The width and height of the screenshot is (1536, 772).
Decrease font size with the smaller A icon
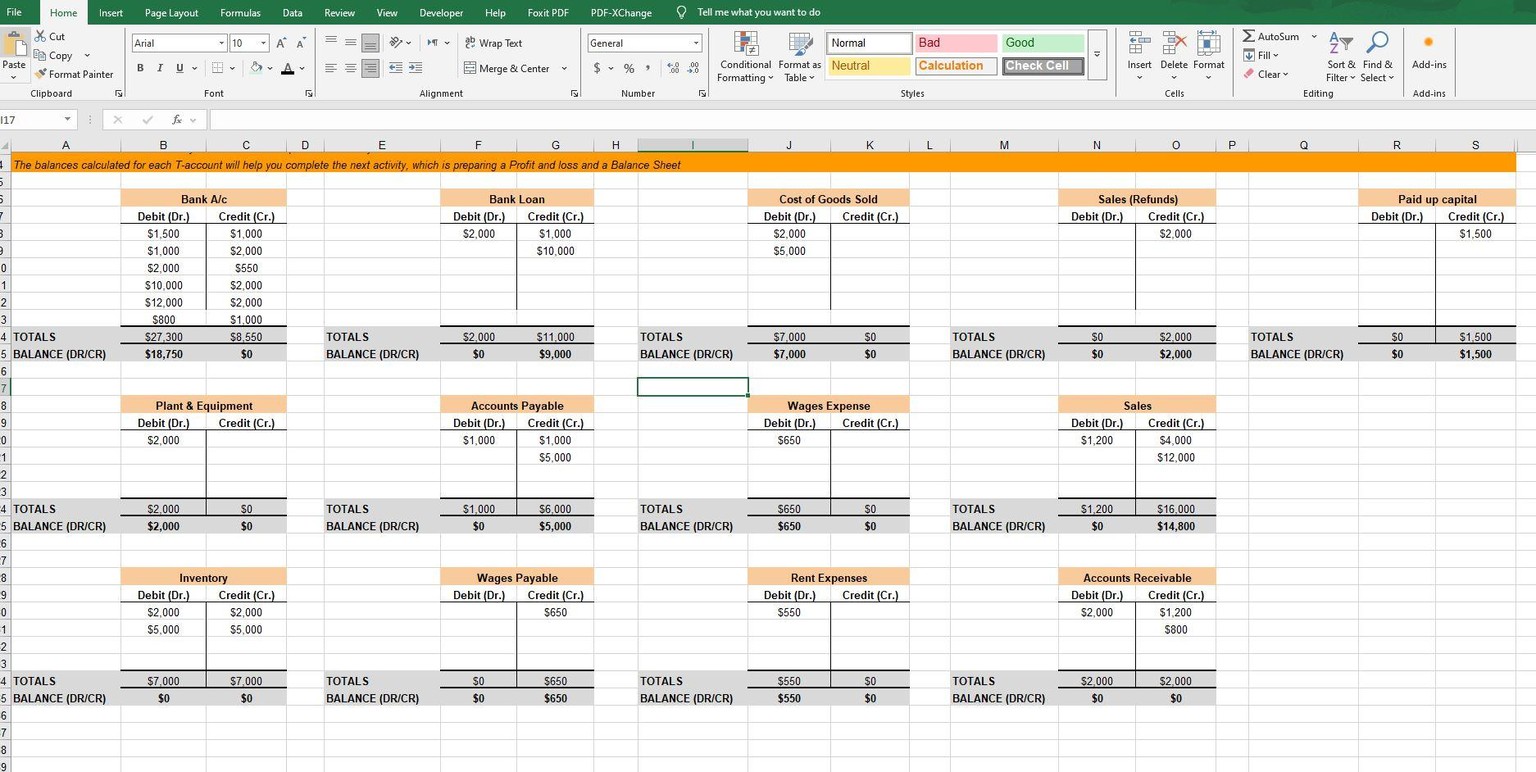click(x=301, y=43)
